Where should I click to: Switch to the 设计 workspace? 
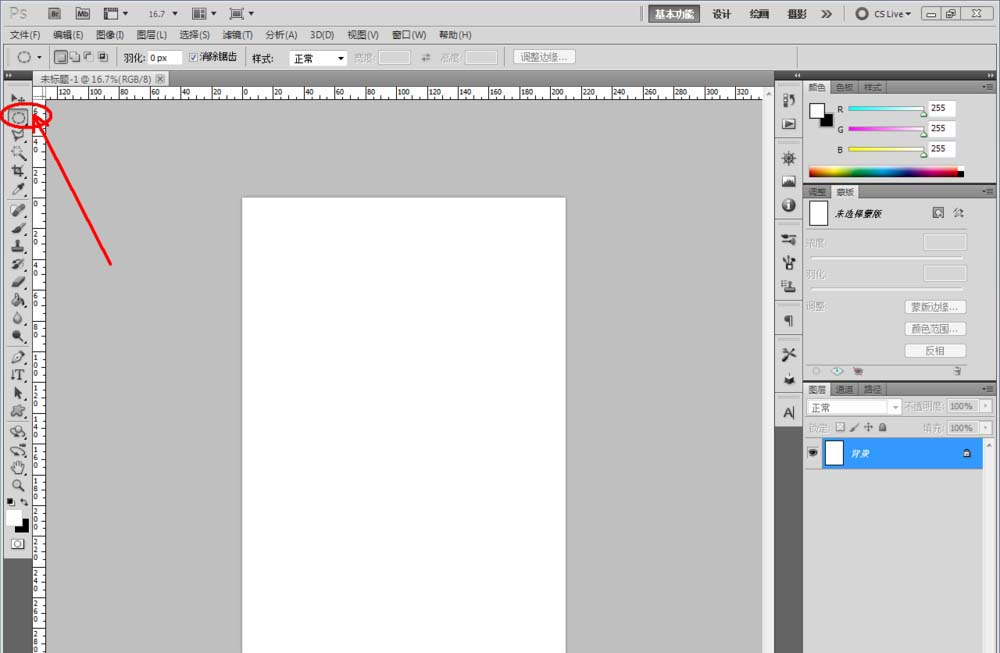tap(721, 14)
